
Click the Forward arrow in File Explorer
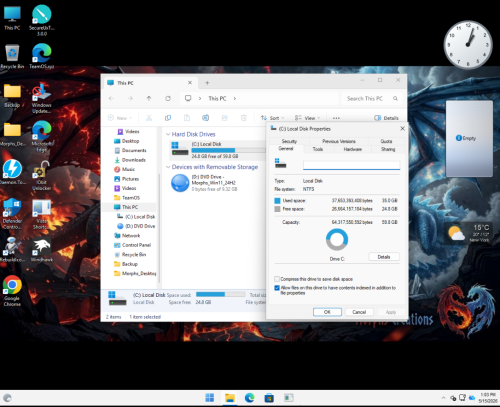[x=130, y=98]
